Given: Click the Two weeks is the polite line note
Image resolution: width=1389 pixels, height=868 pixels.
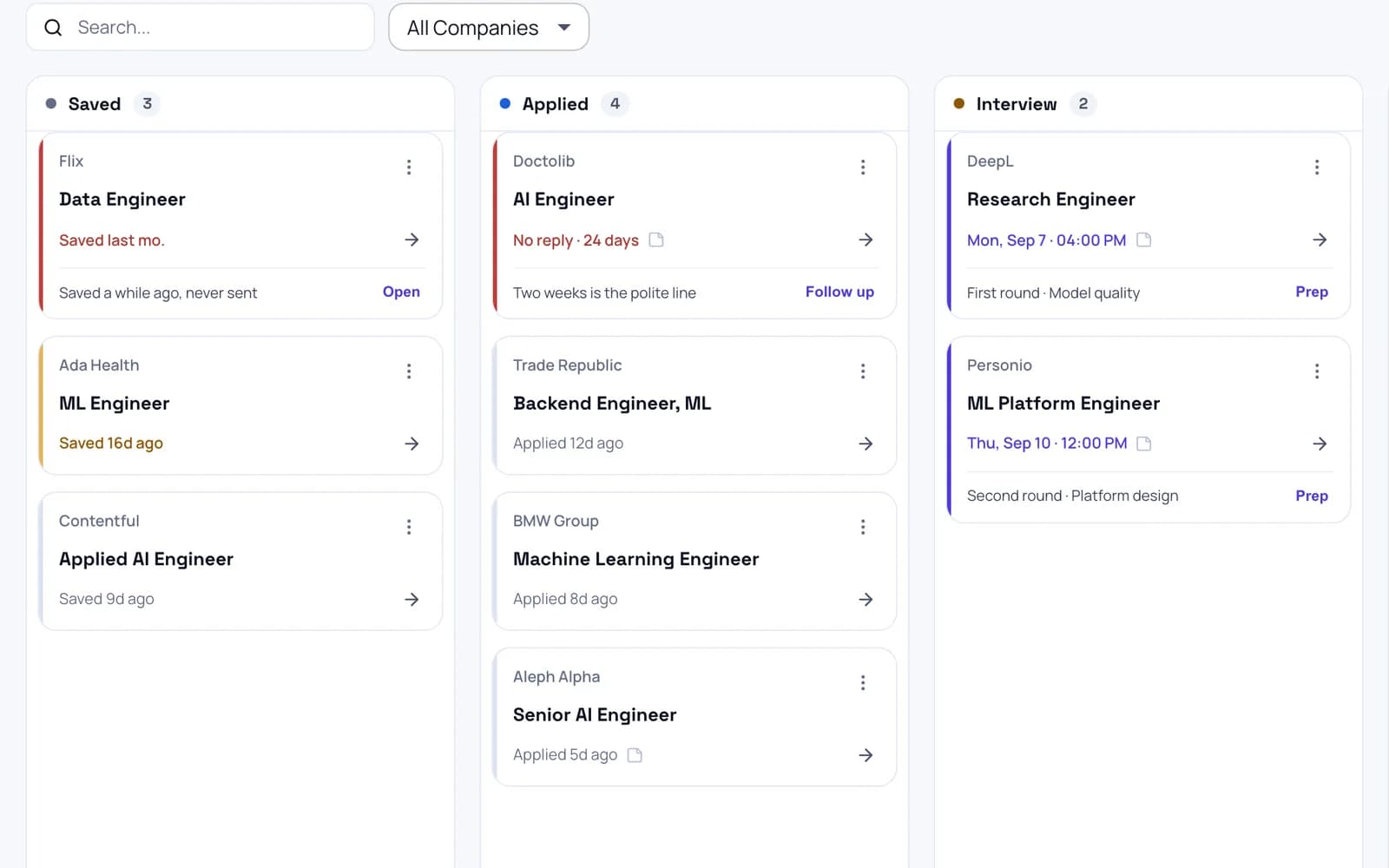Looking at the screenshot, I should [x=604, y=293].
